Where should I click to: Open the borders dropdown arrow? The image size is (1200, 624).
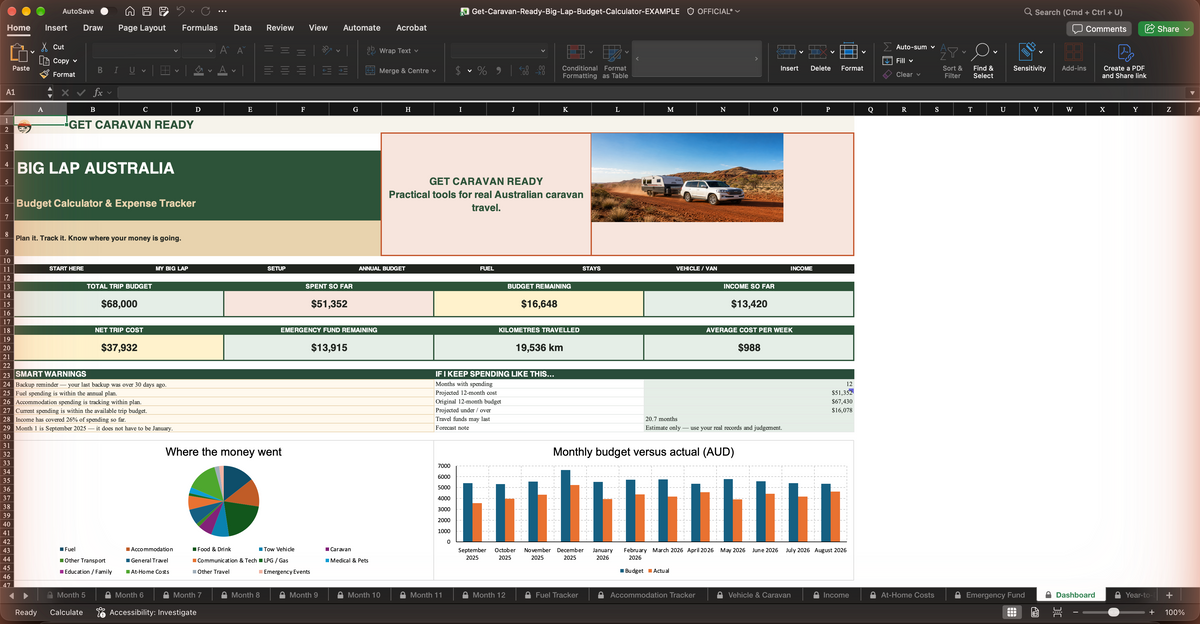click(x=177, y=71)
